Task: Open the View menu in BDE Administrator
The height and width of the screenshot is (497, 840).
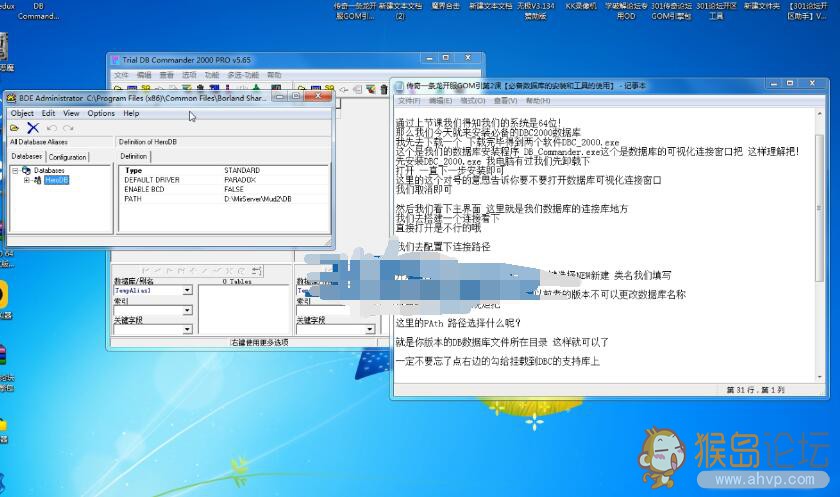Action: pos(71,114)
